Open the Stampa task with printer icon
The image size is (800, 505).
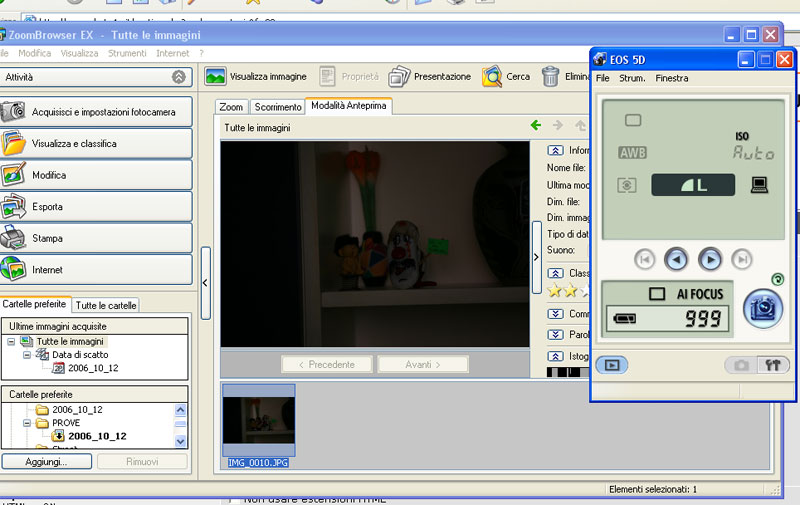[x=96, y=238]
